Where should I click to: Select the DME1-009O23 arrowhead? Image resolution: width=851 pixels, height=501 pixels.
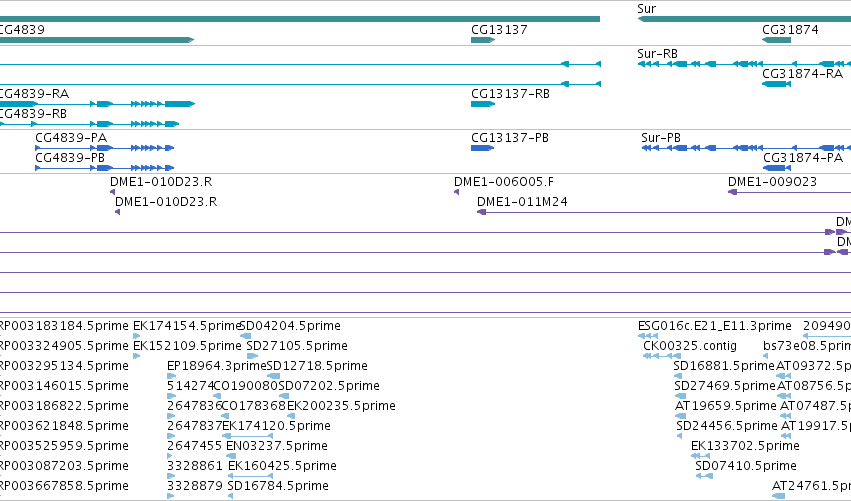pos(732,192)
